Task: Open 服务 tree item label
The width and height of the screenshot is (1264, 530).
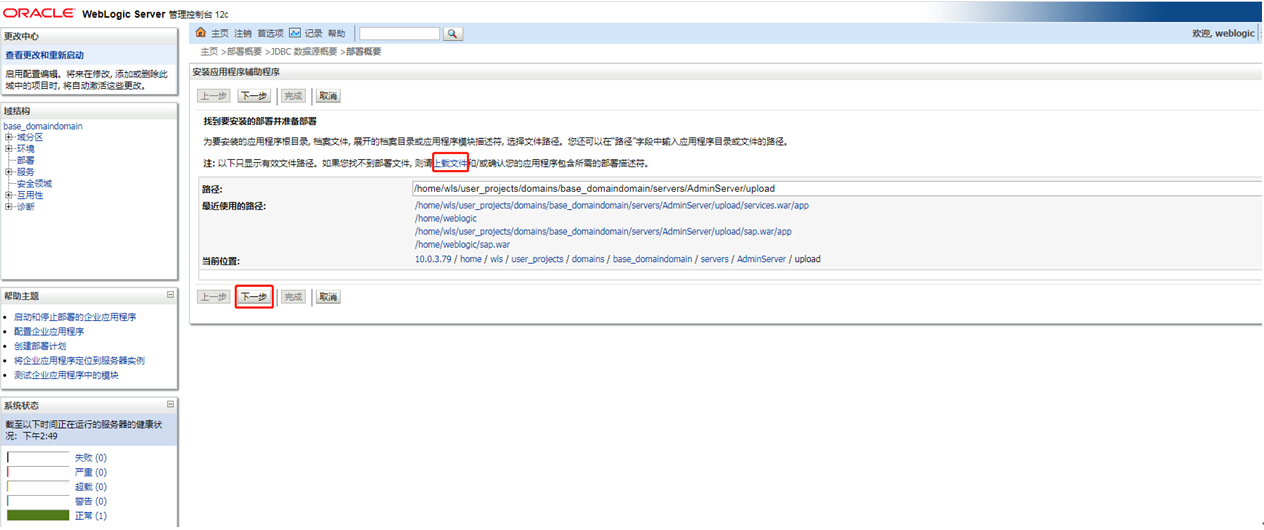Action: point(26,172)
